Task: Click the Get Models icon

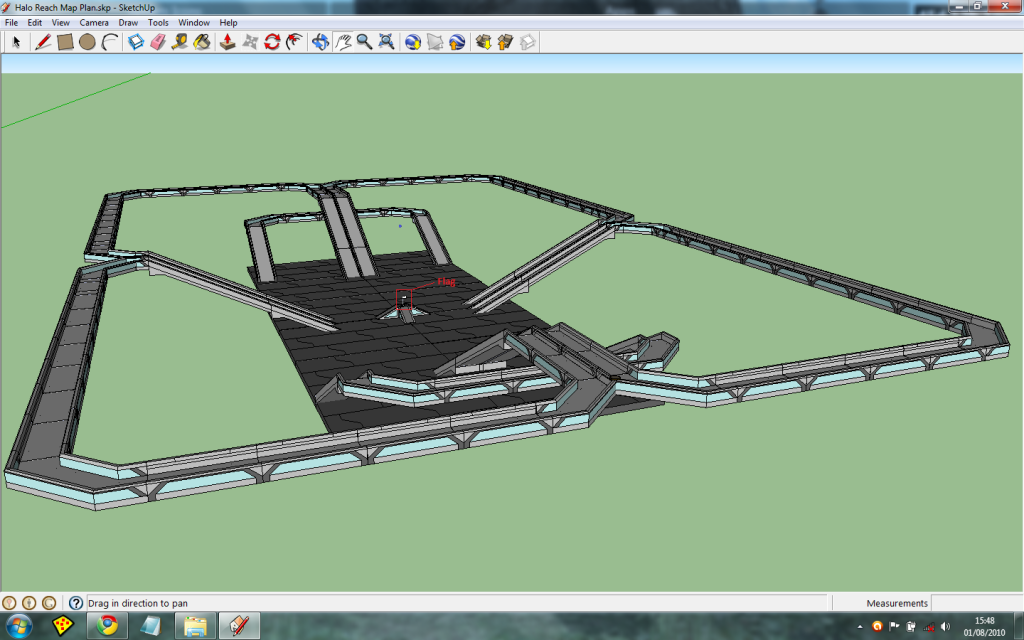Action: [483, 42]
